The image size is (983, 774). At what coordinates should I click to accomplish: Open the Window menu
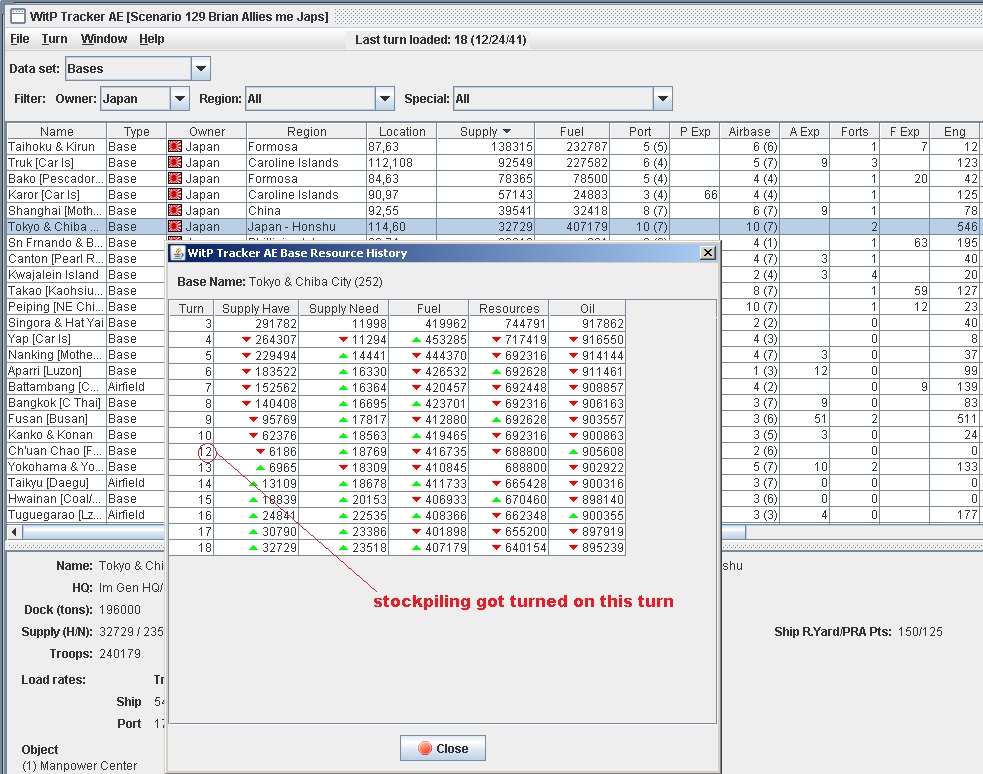(x=104, y=39)
